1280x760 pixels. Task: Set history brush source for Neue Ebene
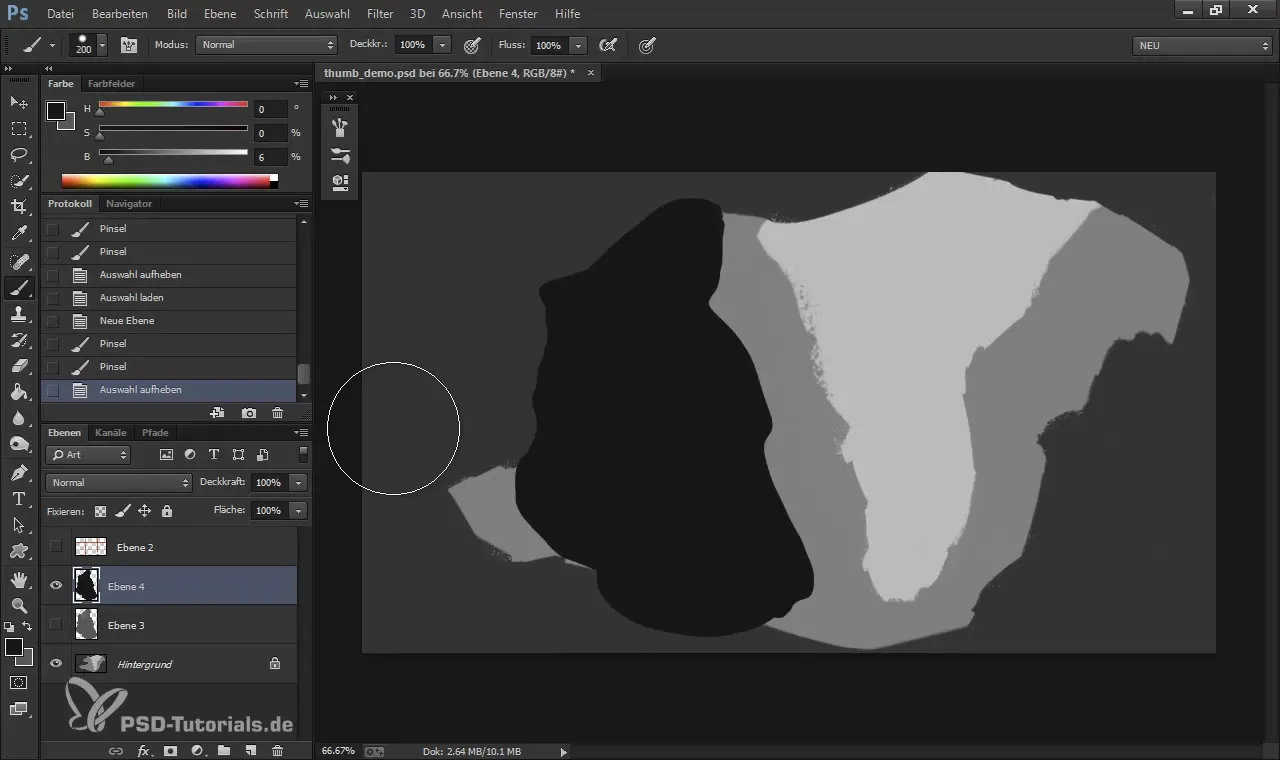point(53,321)
